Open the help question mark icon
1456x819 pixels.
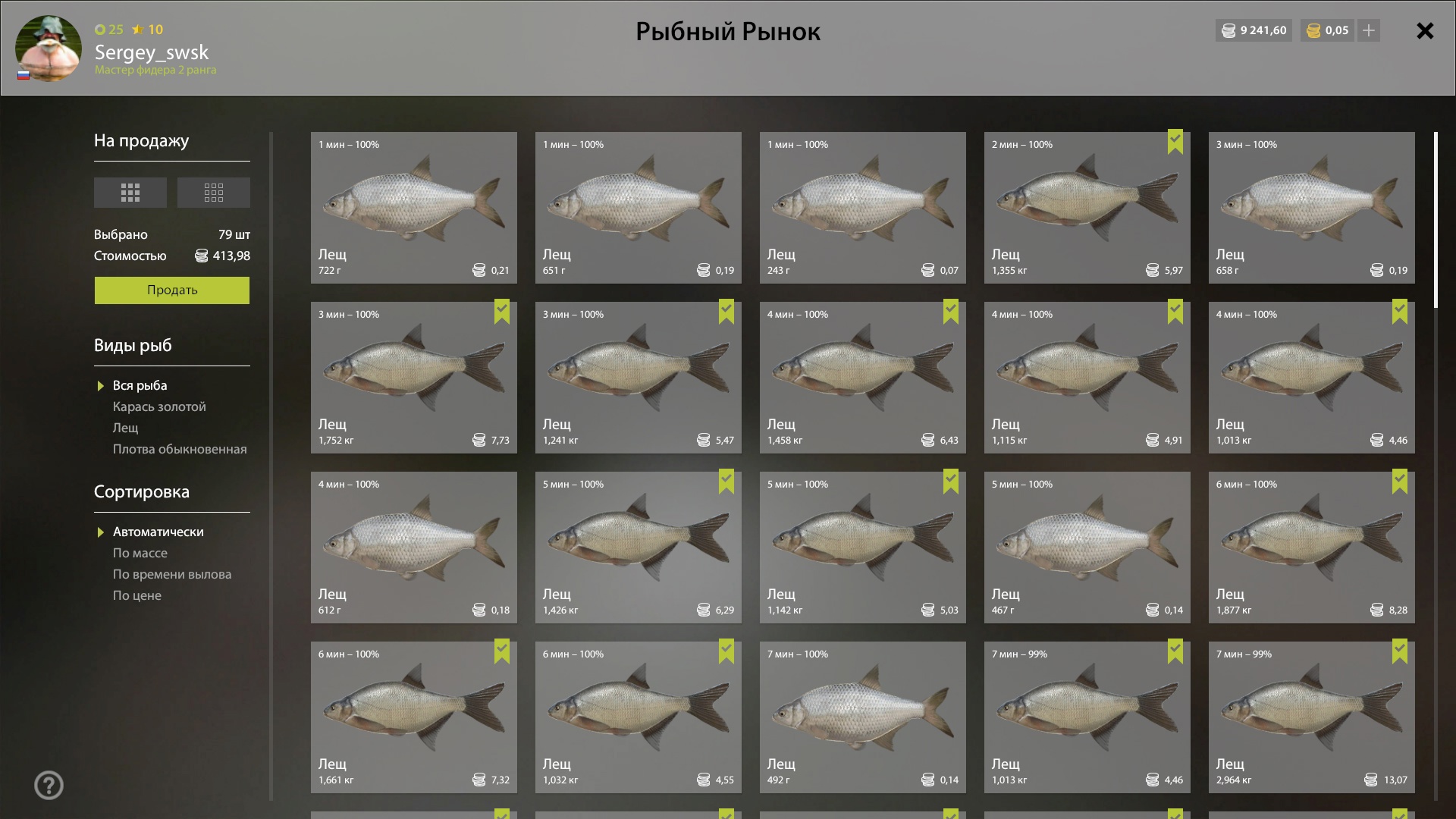(49, 785)
